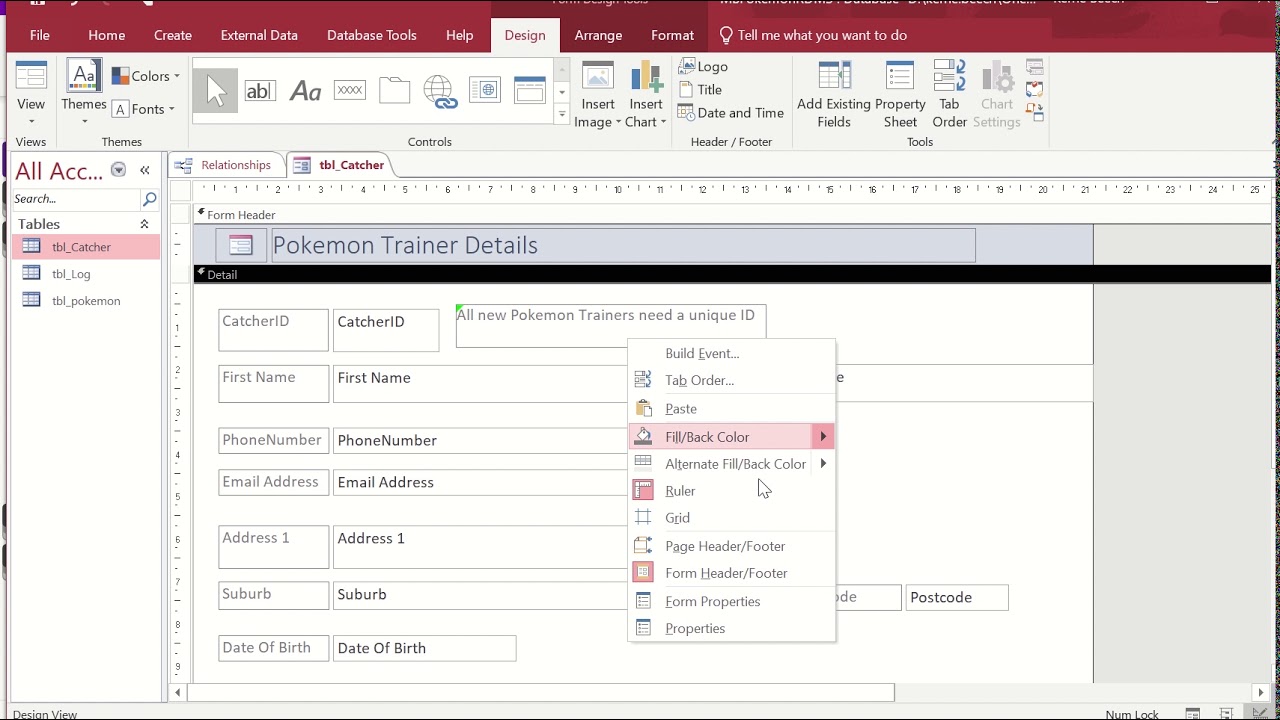Select the pointer Select tool in Controls
This screenshot has width=1280, height=720.
tap(215, 91)
